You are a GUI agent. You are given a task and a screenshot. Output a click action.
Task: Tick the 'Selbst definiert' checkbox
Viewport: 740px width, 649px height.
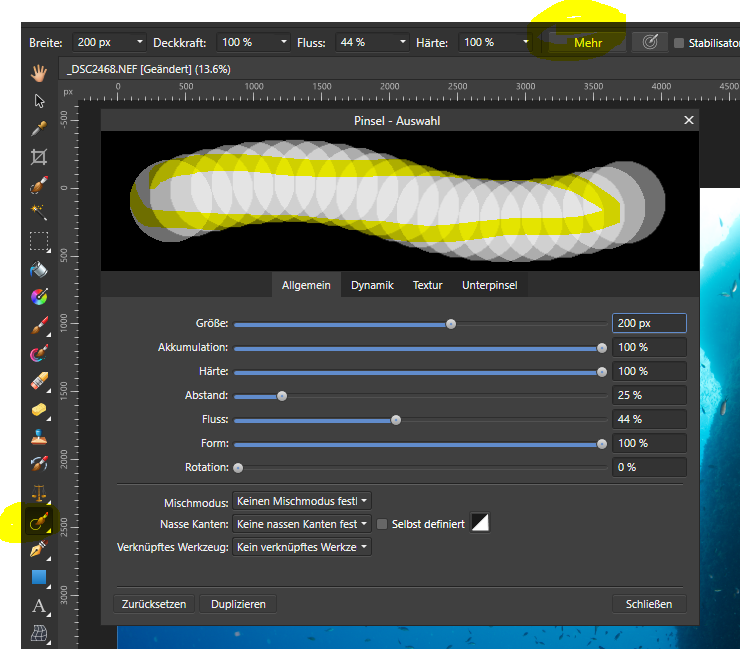click(x=381, y=524)
